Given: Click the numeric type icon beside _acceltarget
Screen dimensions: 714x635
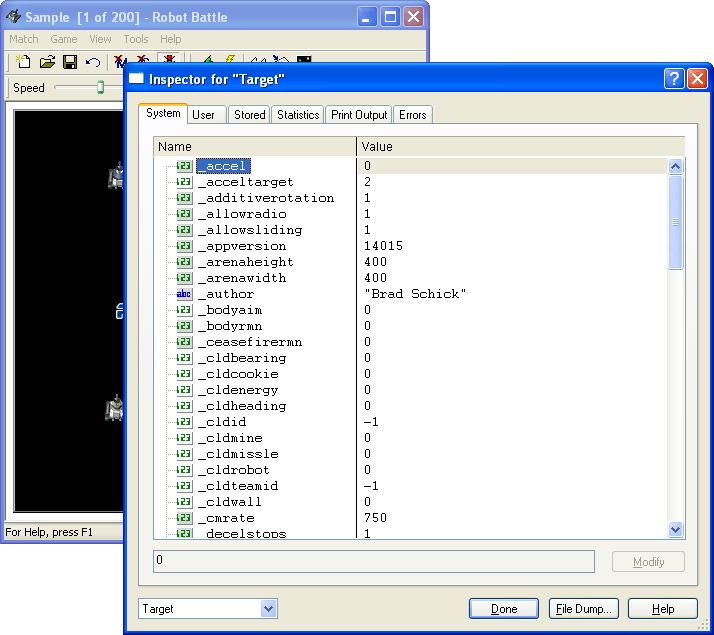Looking at the screenshot, I should 184,182.
